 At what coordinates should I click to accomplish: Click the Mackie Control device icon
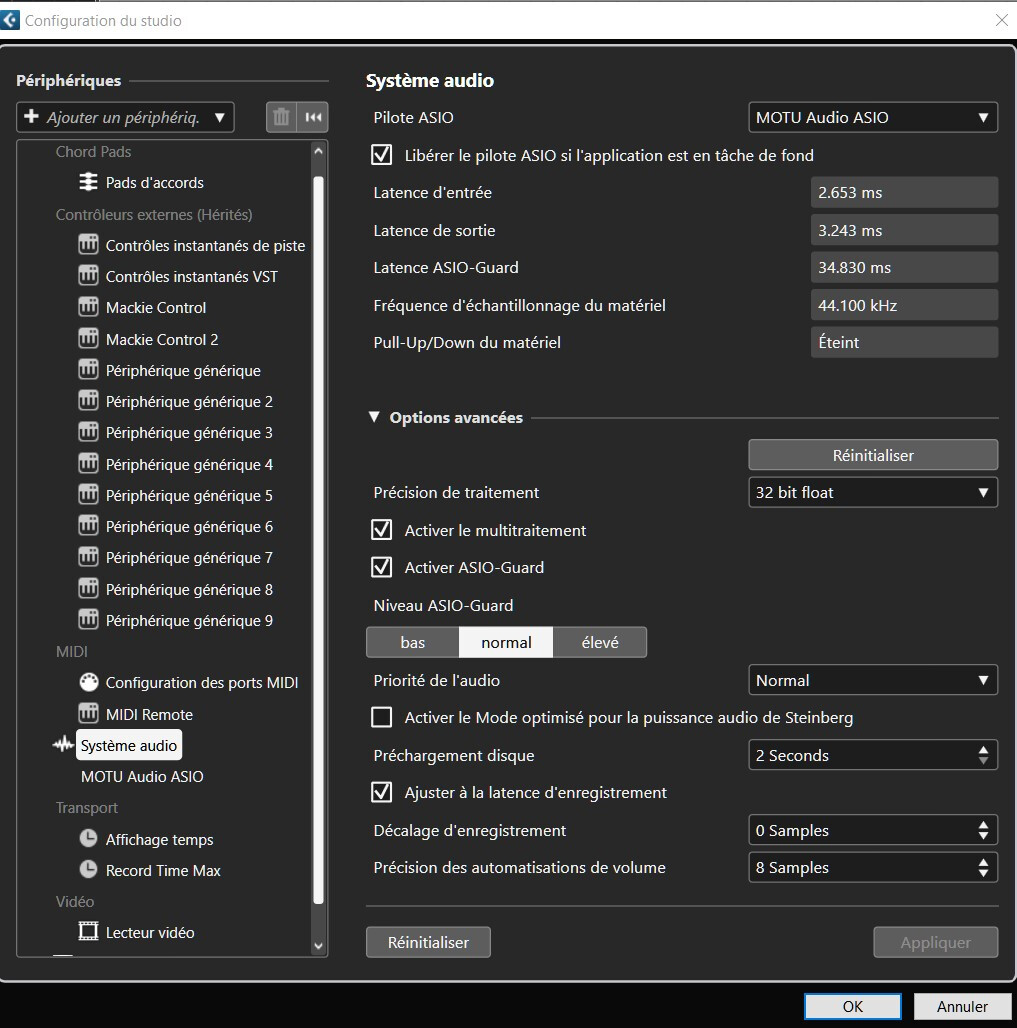(x=88, y=307)
